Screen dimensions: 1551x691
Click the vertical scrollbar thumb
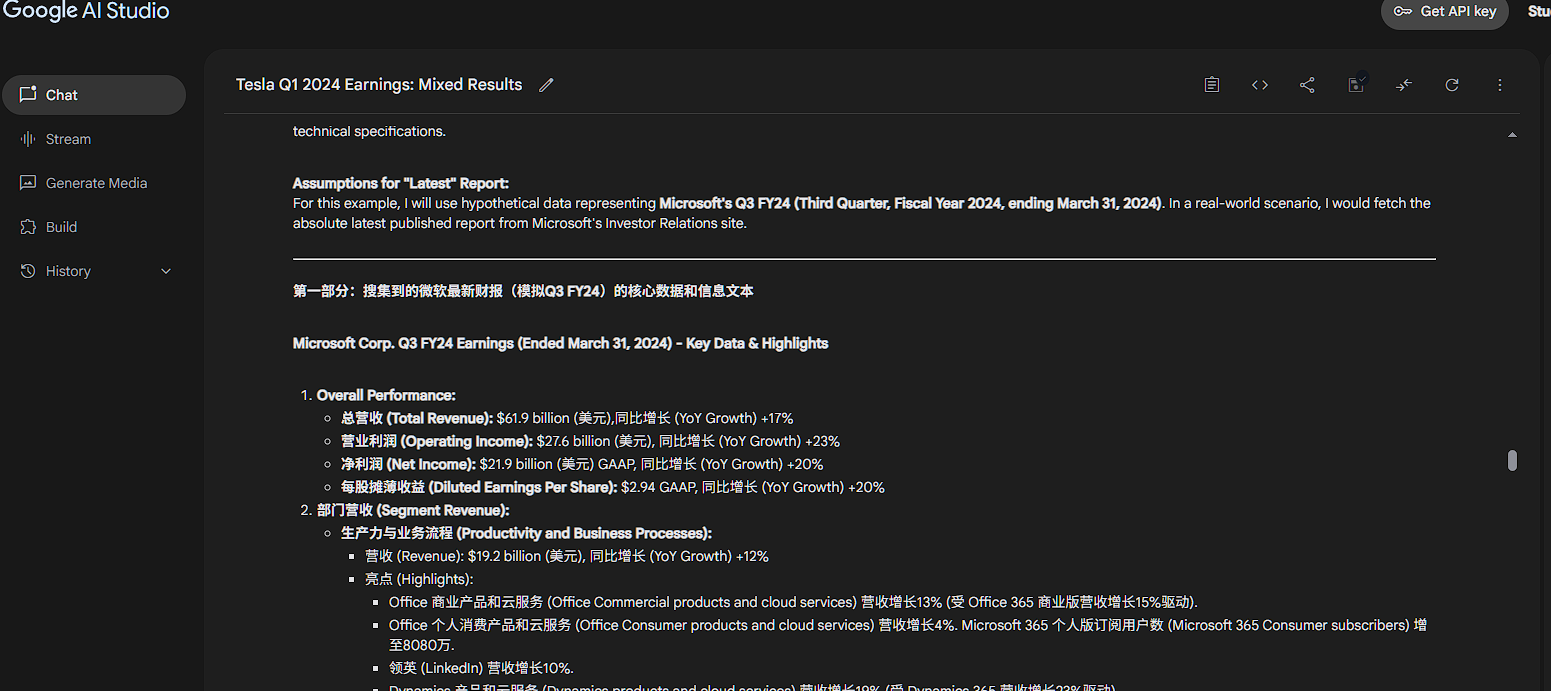(x=1512, y=460)
